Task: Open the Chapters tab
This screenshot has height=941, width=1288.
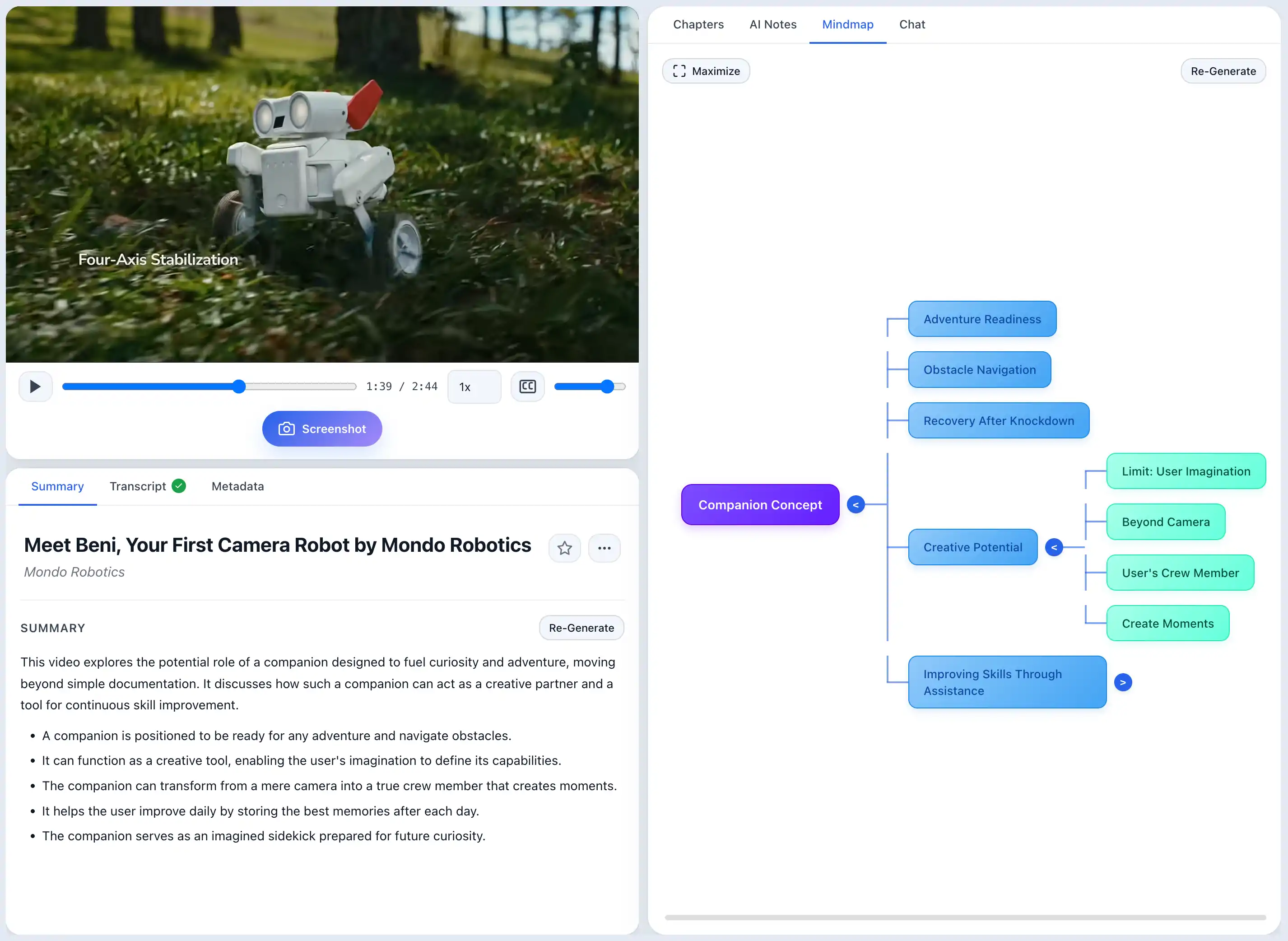Action: coord(699,24)
